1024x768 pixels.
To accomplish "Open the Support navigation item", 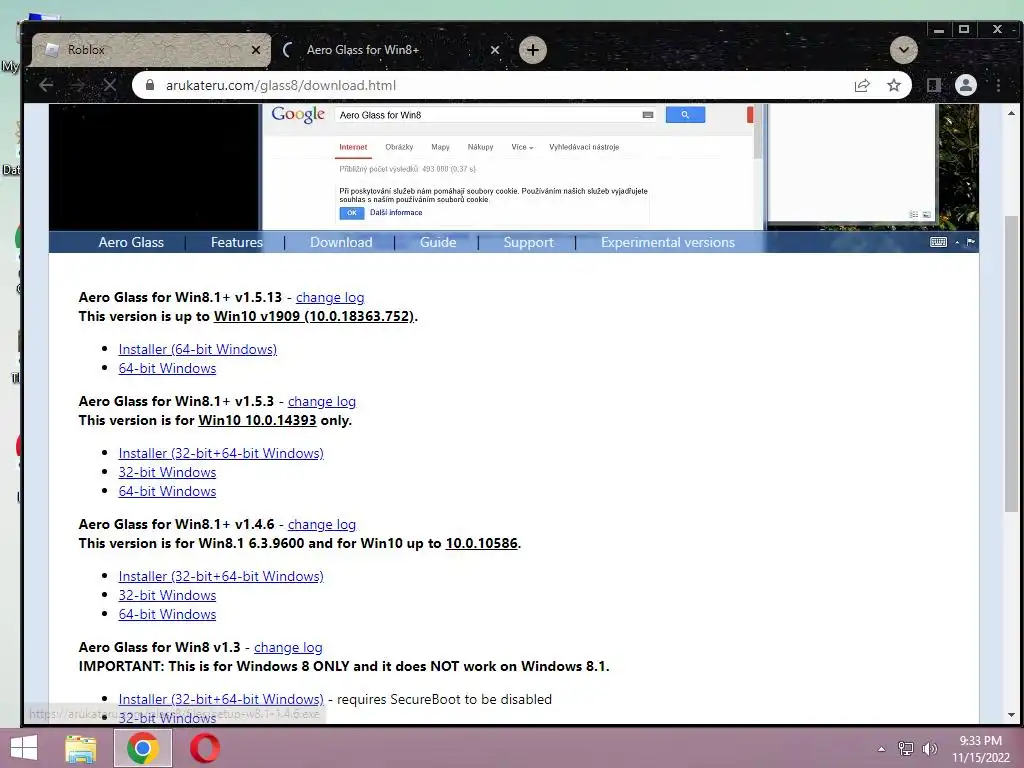I will (x=528, y=242).
